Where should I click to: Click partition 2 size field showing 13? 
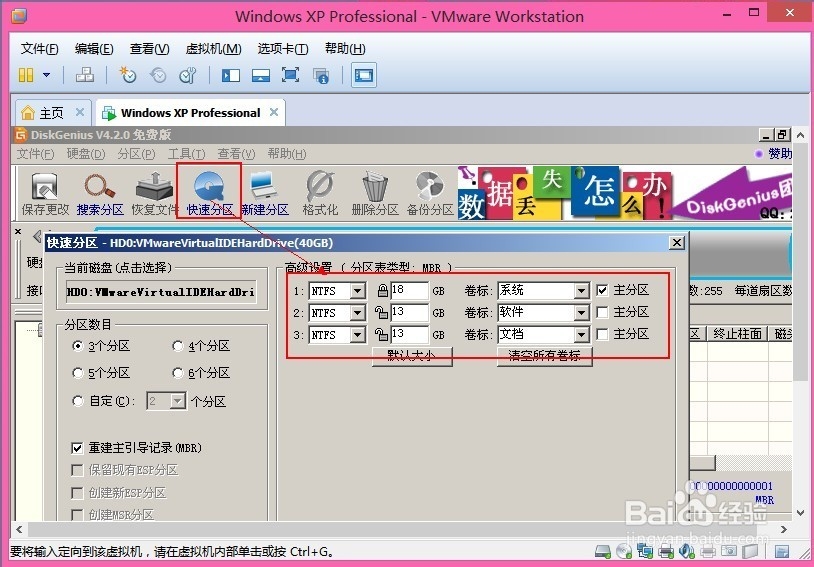(410, 313)
